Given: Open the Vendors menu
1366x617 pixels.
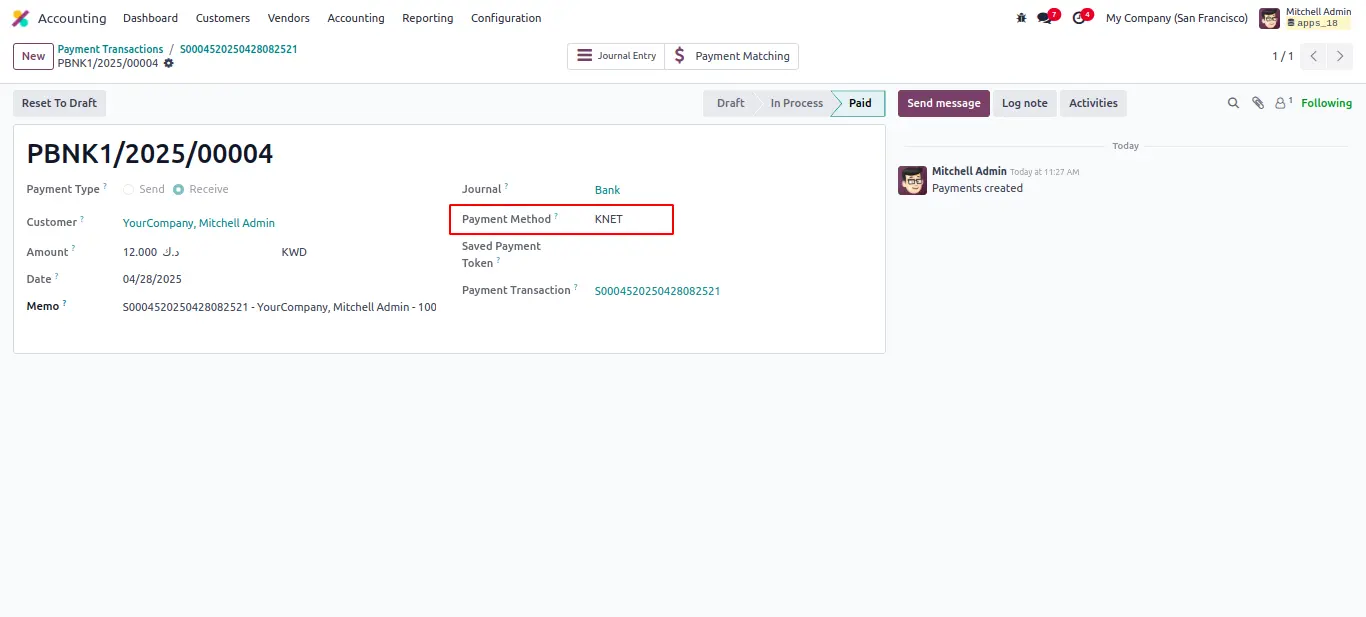Looking at the screenshot, I should click(x=289, y=18).
